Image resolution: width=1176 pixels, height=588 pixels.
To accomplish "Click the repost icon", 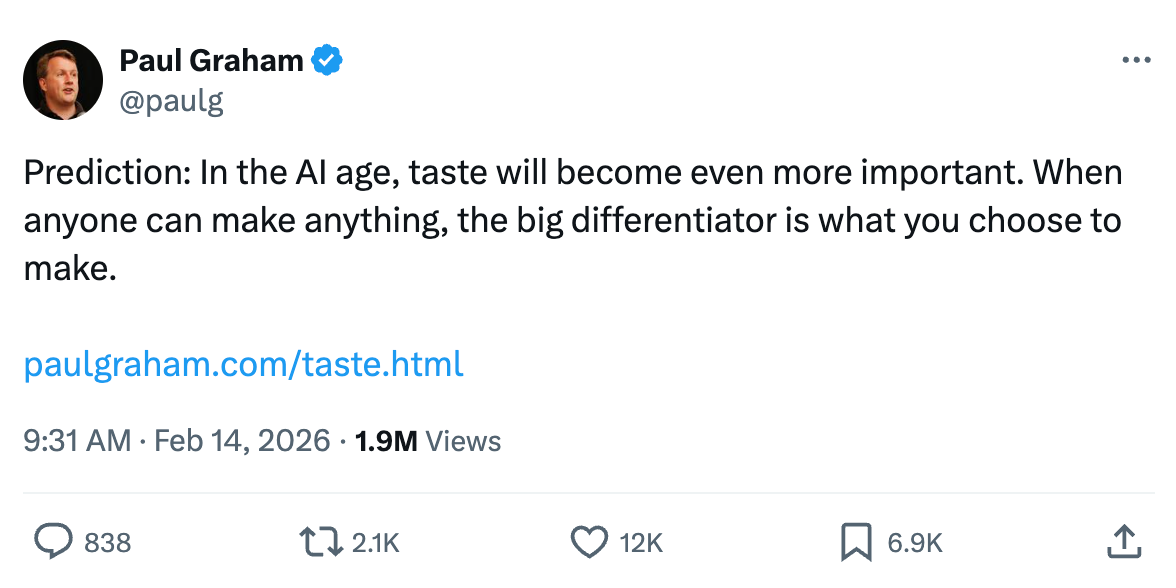I will tap(321, 542).
